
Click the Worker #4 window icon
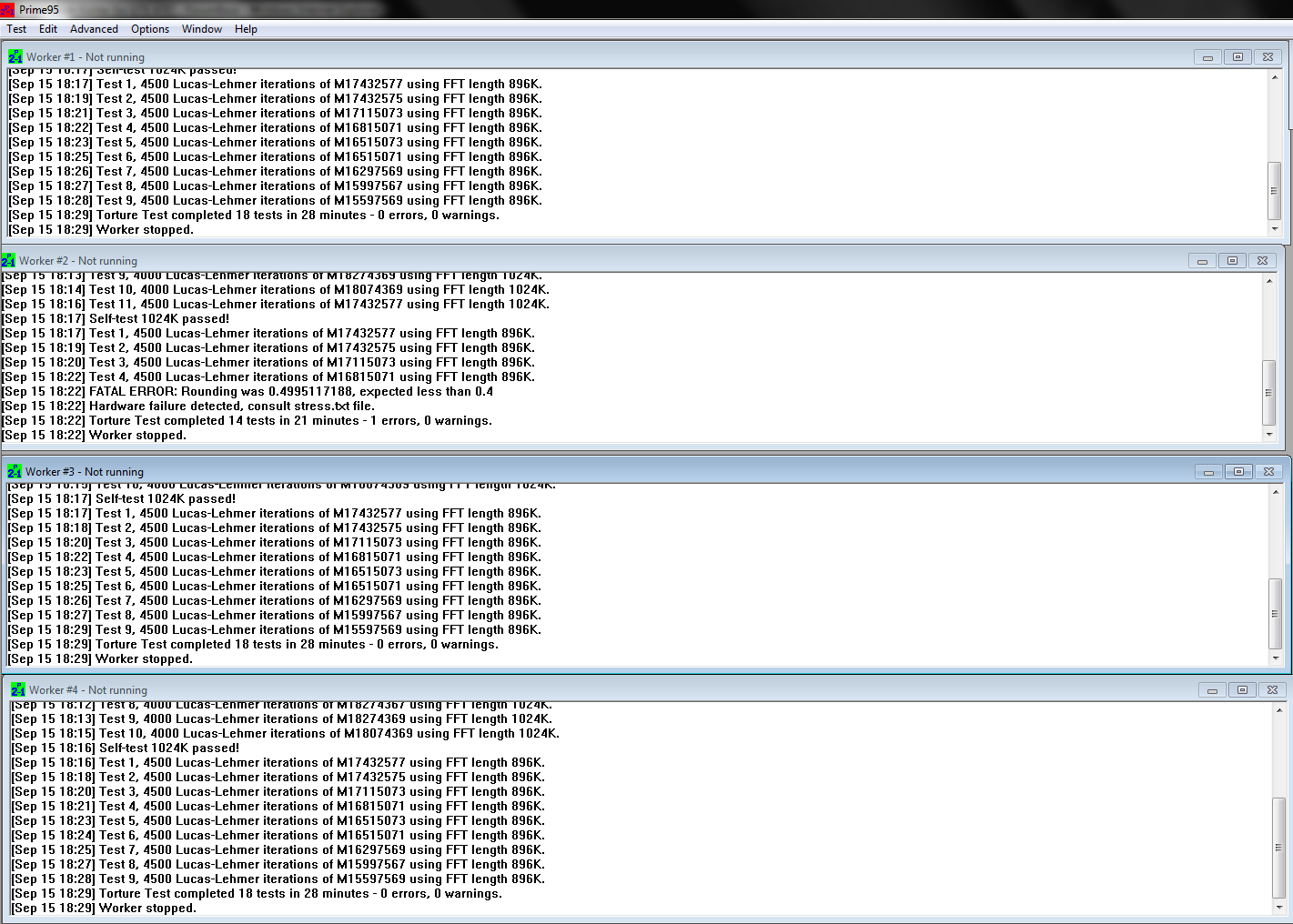point(18,689)
